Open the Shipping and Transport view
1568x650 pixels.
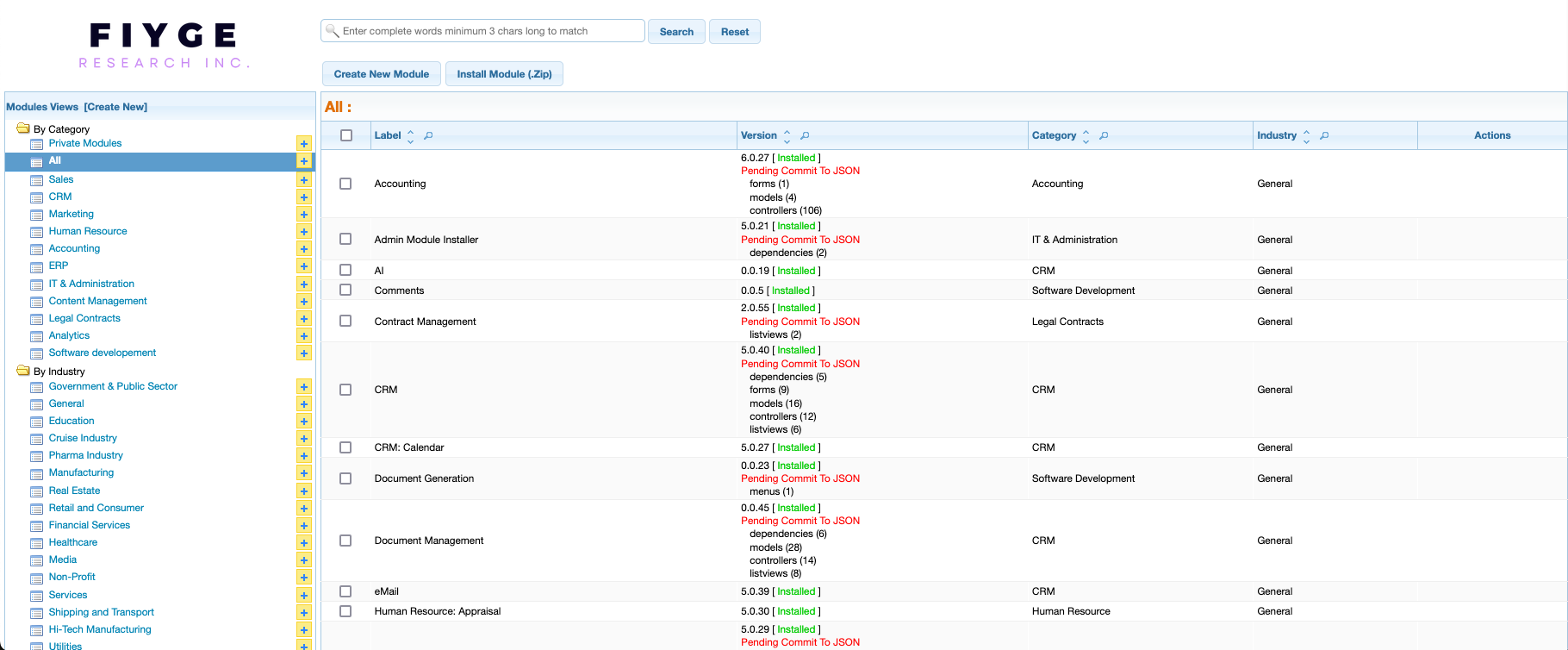(102, 612)
